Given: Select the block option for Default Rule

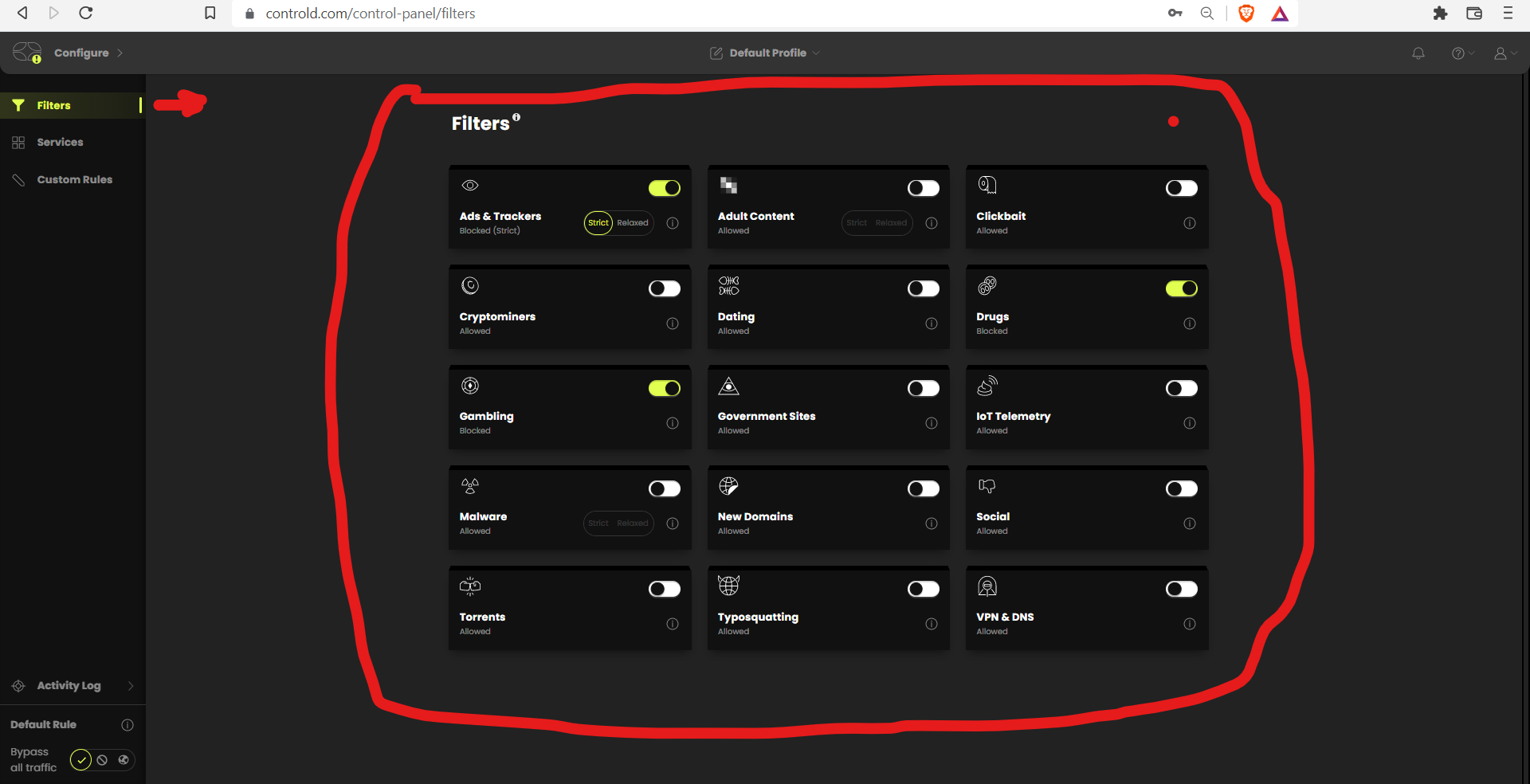Looking at the screenshot, I should 102,760.
